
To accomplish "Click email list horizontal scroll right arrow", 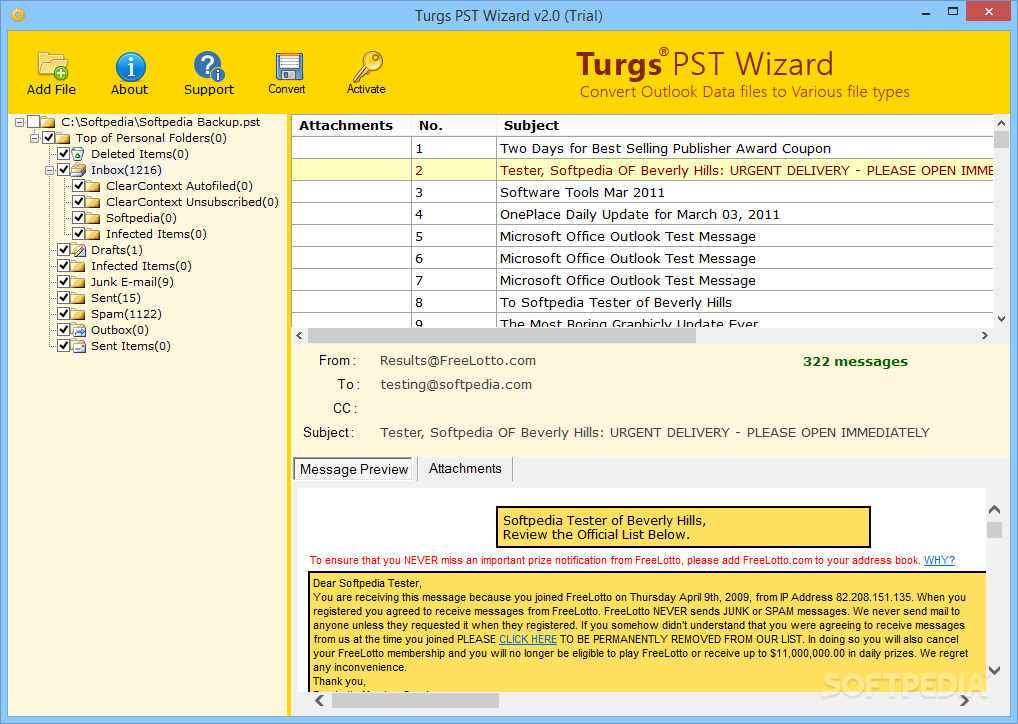I will (x=985, y=336).
